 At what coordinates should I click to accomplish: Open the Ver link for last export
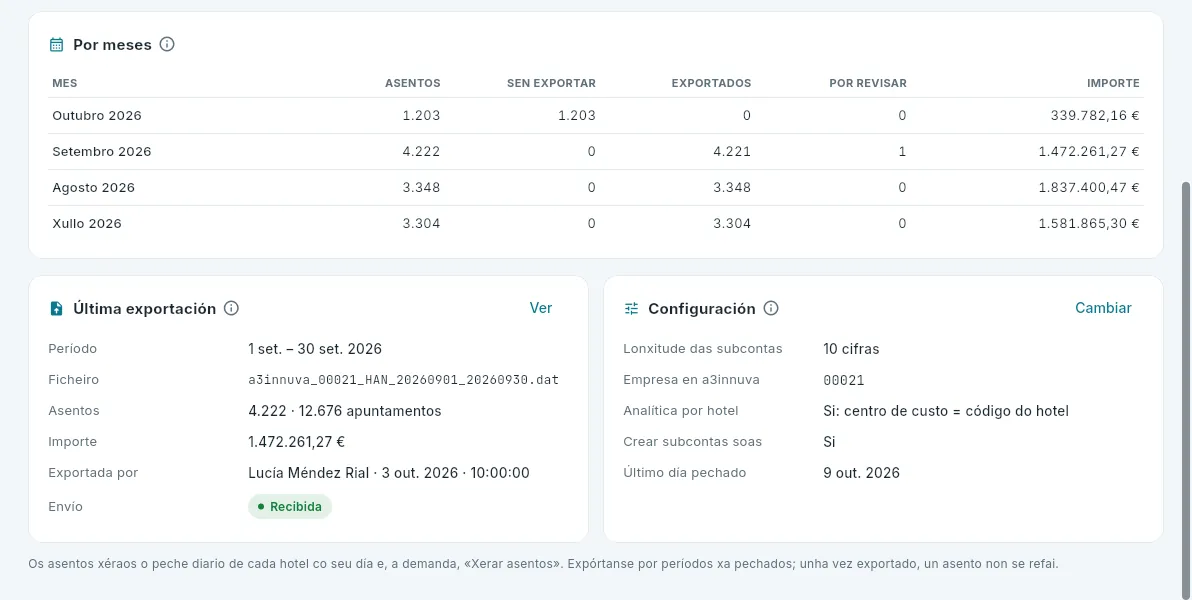[x=541, y=308]
